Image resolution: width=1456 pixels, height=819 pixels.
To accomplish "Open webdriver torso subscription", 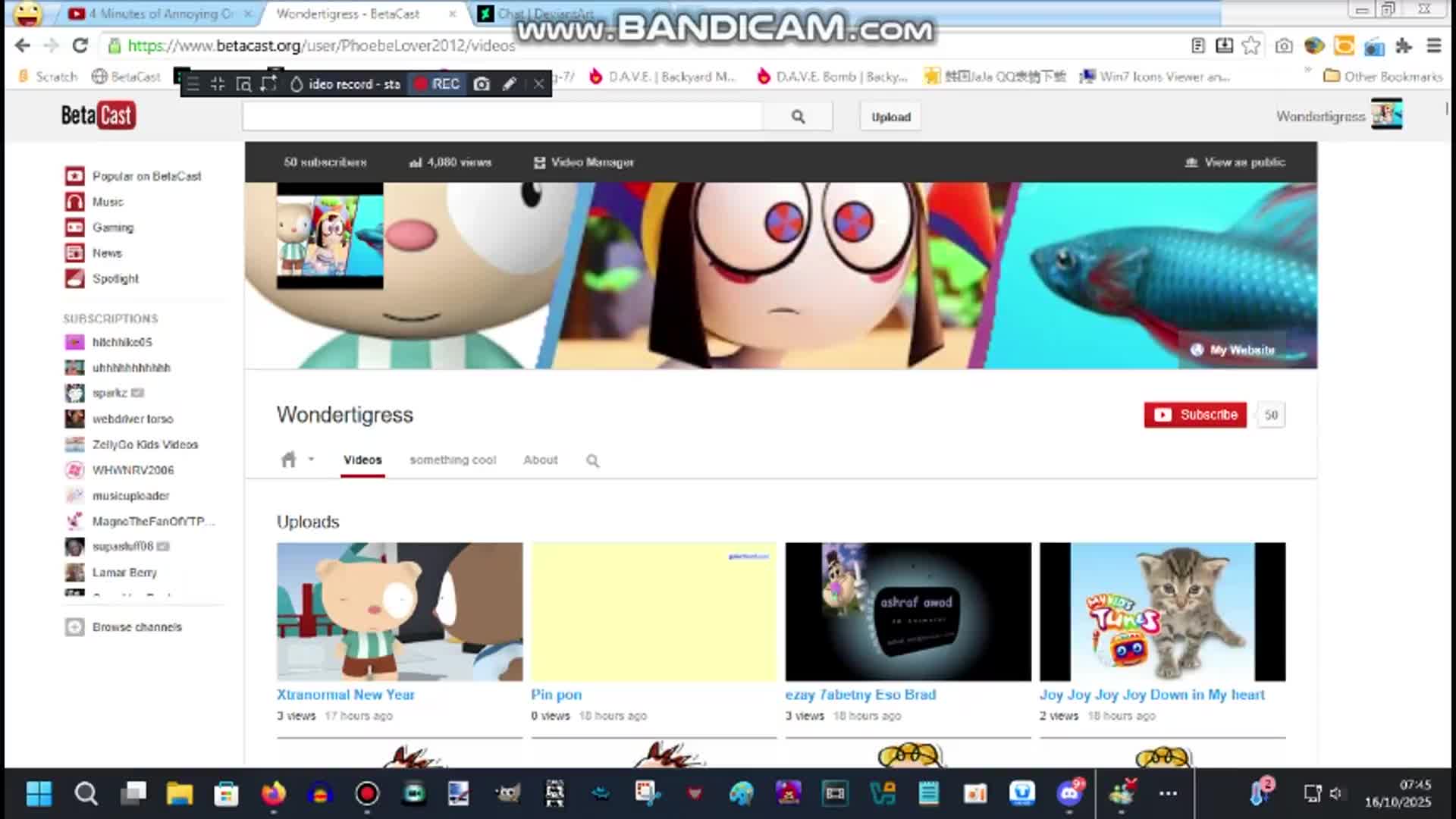I will (x=132, y=419).
